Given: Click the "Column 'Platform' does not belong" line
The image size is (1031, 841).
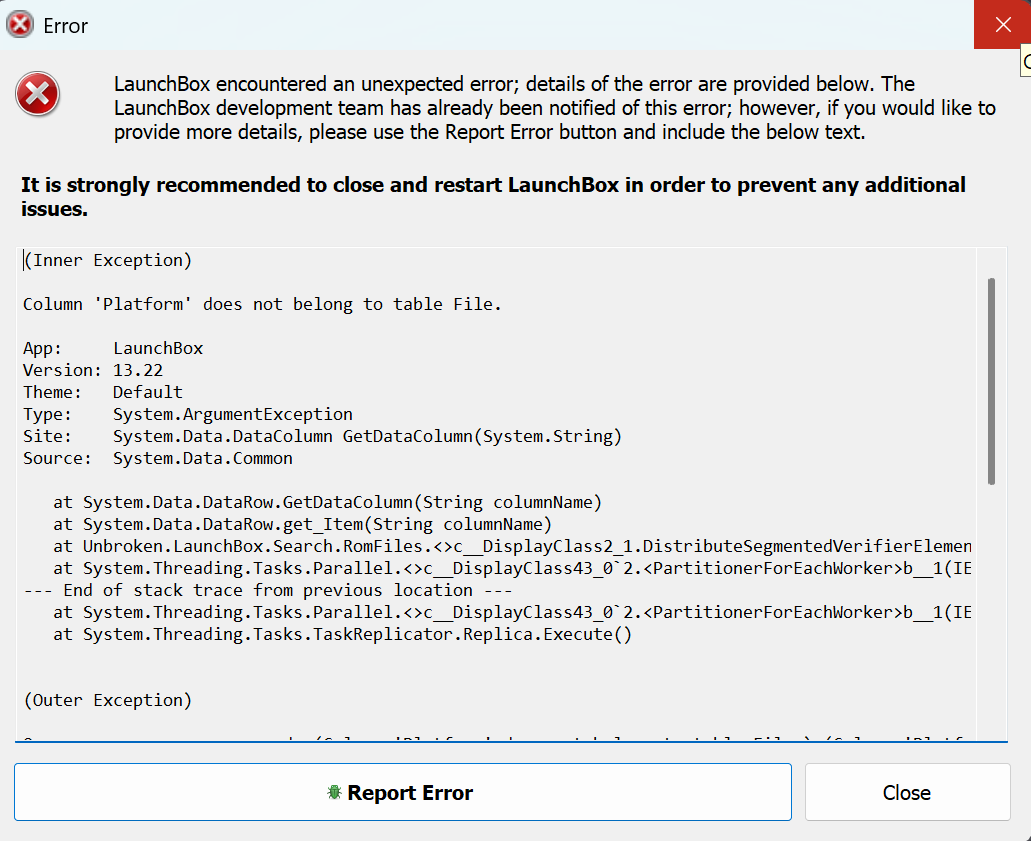Looking at the screenshot, I should [262, 304].
